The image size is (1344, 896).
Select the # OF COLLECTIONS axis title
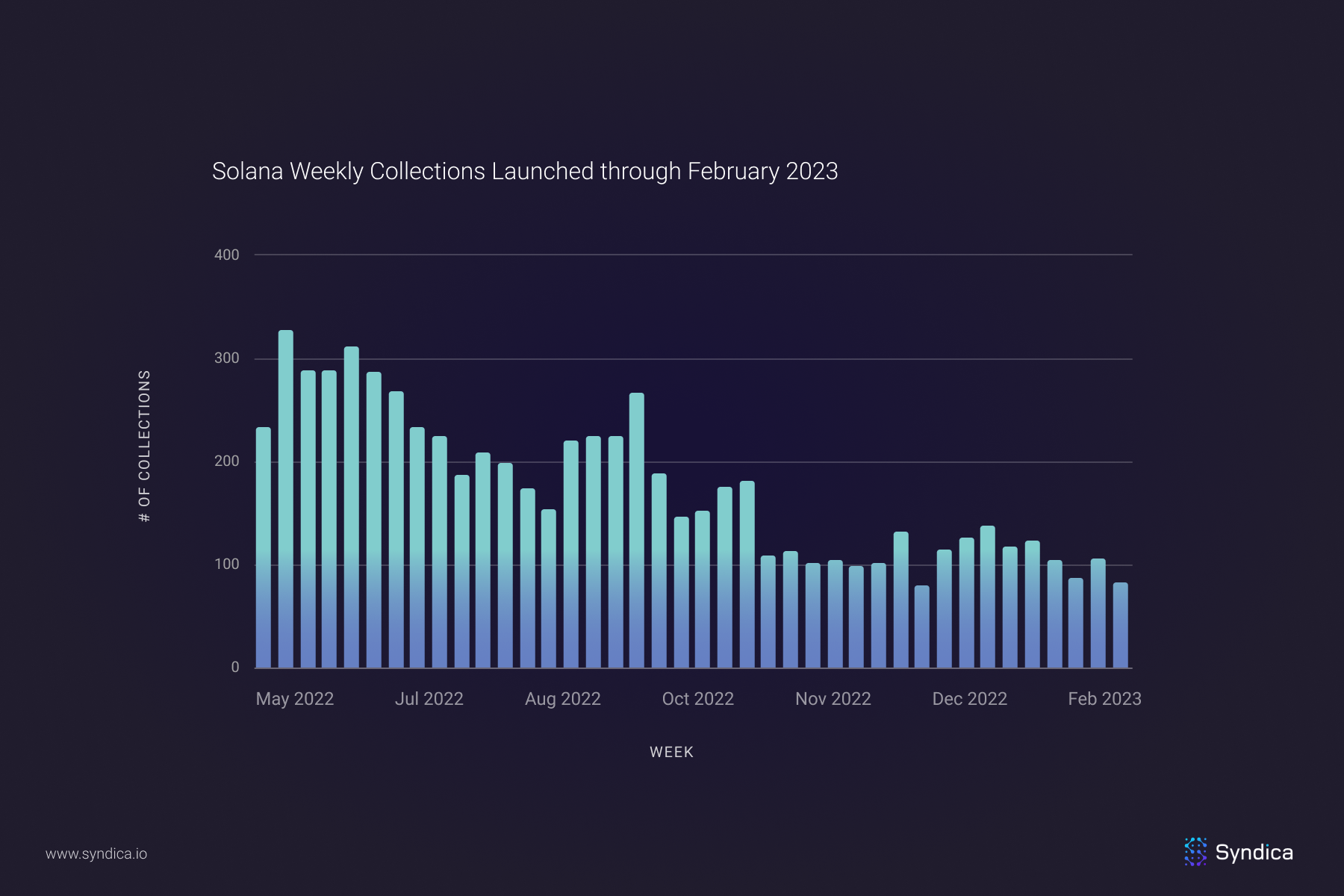point(145,446)
